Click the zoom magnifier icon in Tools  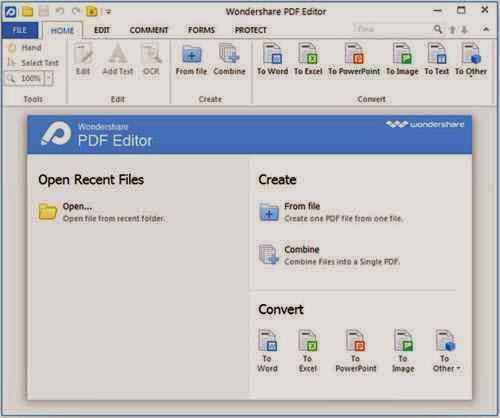pos(11,79)
